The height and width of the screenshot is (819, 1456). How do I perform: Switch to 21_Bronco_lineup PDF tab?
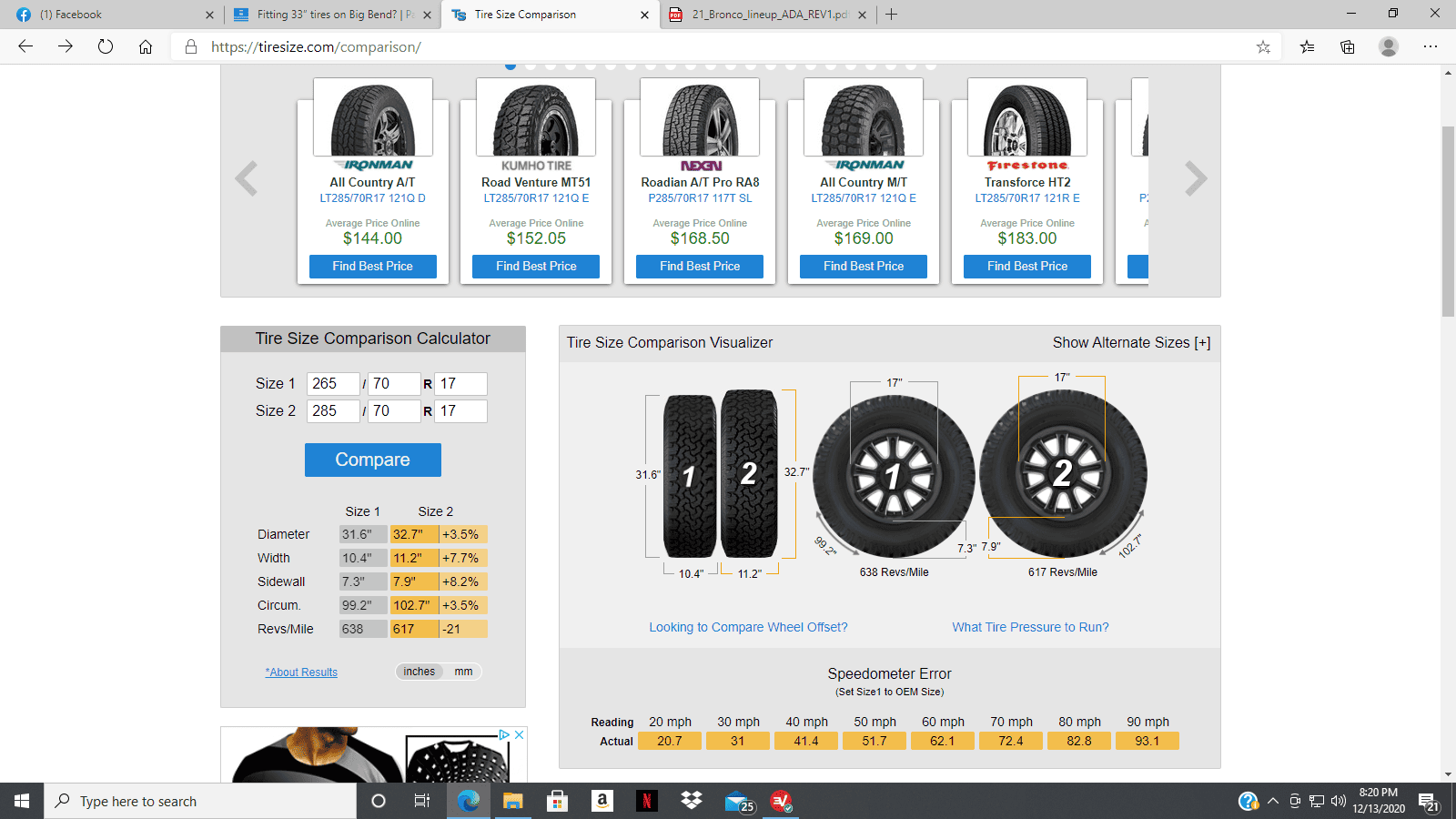(x=768, y=15)
